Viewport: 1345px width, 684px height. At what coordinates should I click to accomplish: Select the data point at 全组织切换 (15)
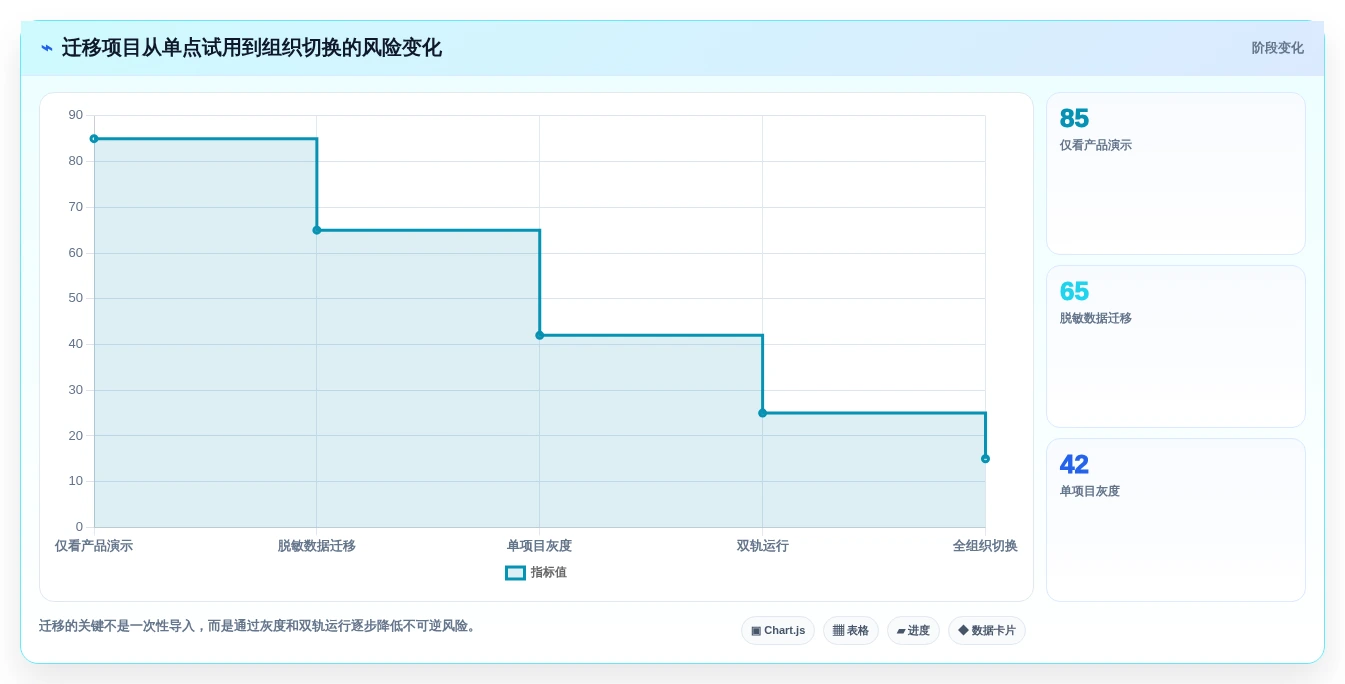(x=985, y=459)
